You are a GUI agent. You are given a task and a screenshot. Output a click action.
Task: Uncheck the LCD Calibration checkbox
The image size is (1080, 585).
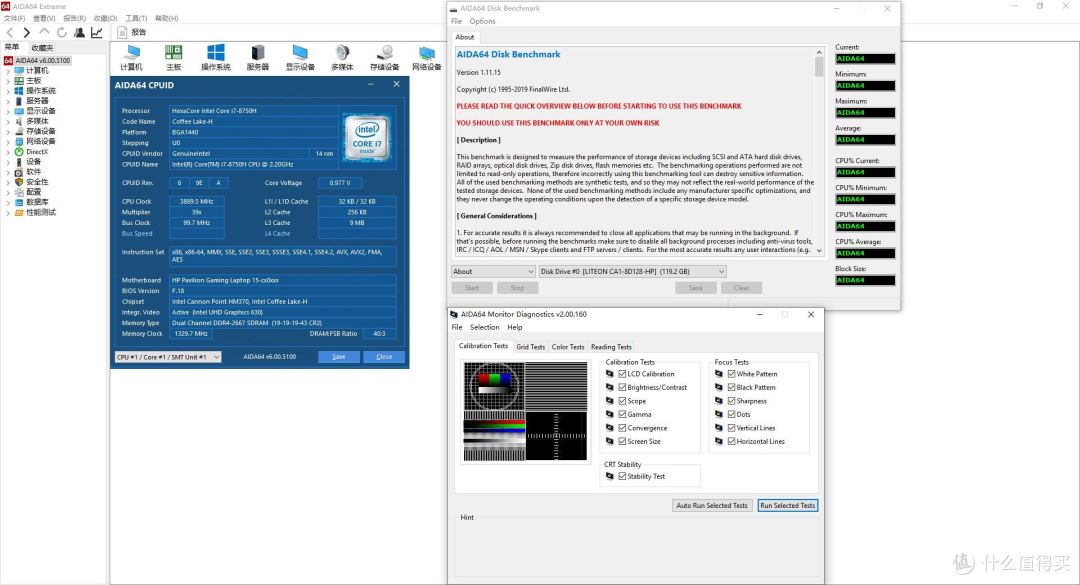tap(622, 374)
